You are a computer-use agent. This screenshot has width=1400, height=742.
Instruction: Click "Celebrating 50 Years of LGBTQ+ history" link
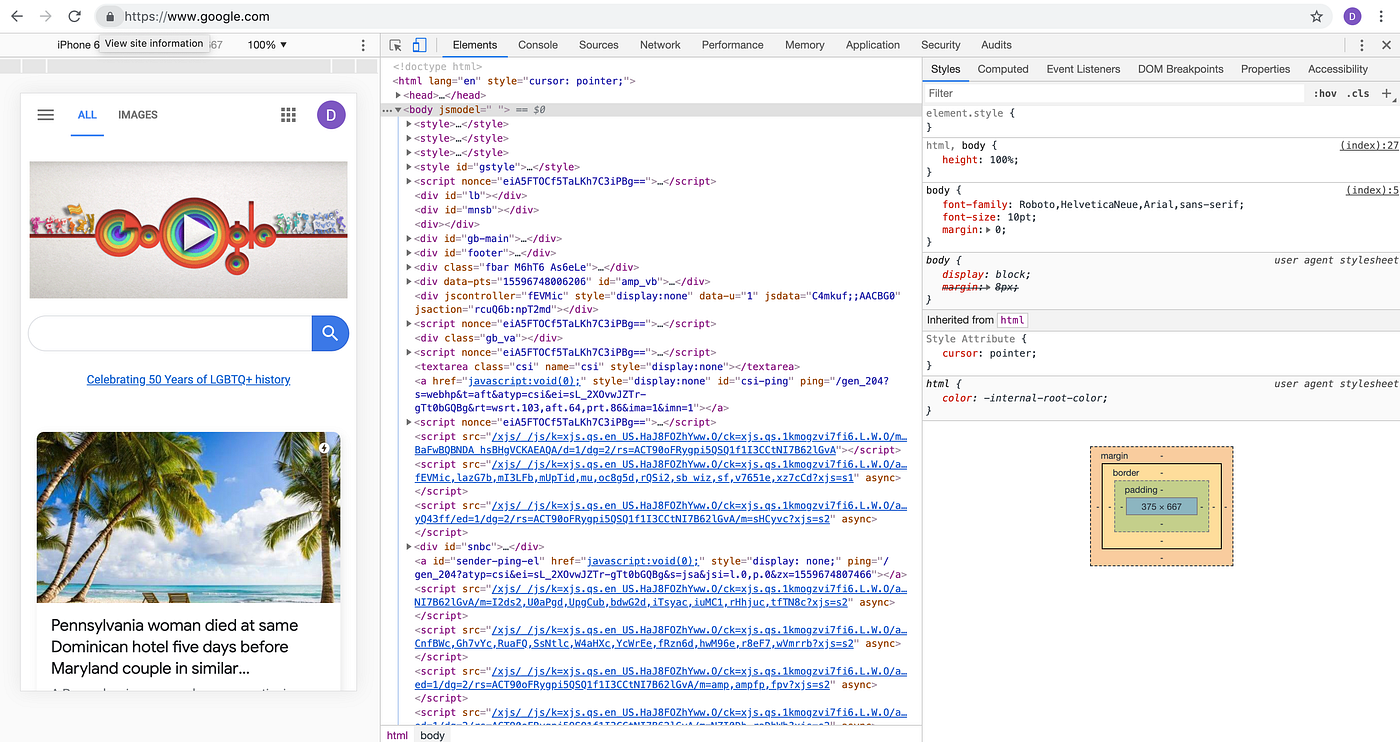[x=188, y=379]
